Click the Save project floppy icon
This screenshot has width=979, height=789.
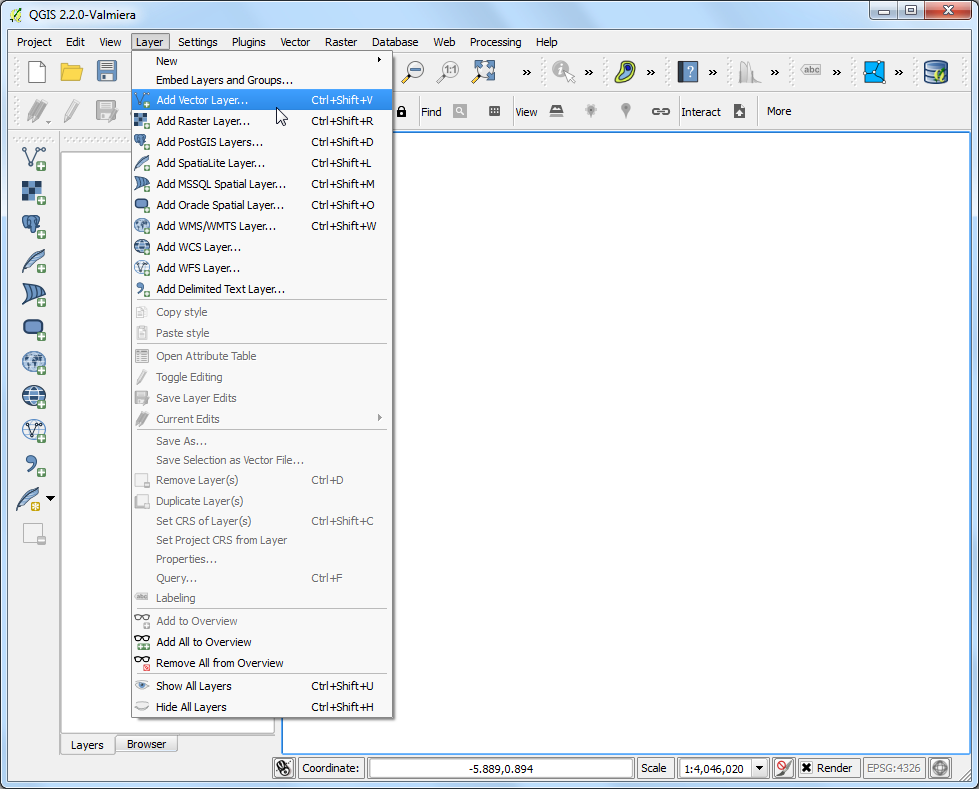pyautogui.click(x=107, y=71)
